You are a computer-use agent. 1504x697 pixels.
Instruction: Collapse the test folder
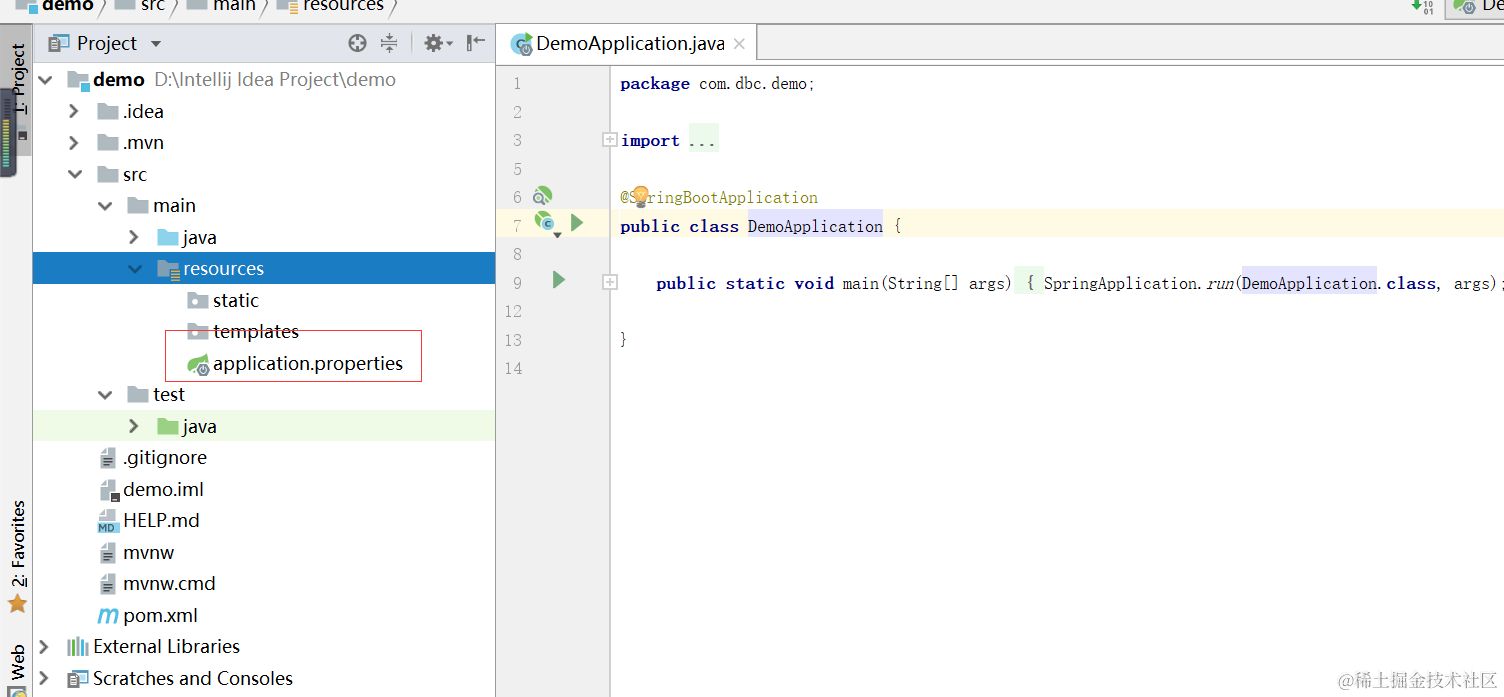pyautogui.click(x=105, y=394)
